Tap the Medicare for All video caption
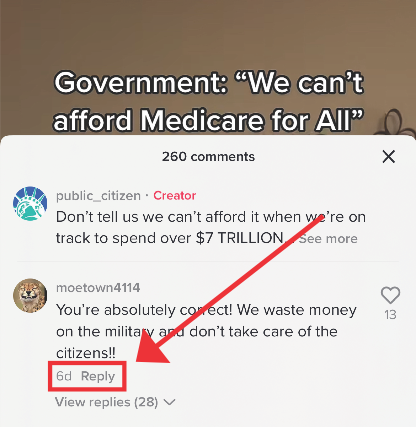Viewport: 416px width, 428px height. point(209,101)
